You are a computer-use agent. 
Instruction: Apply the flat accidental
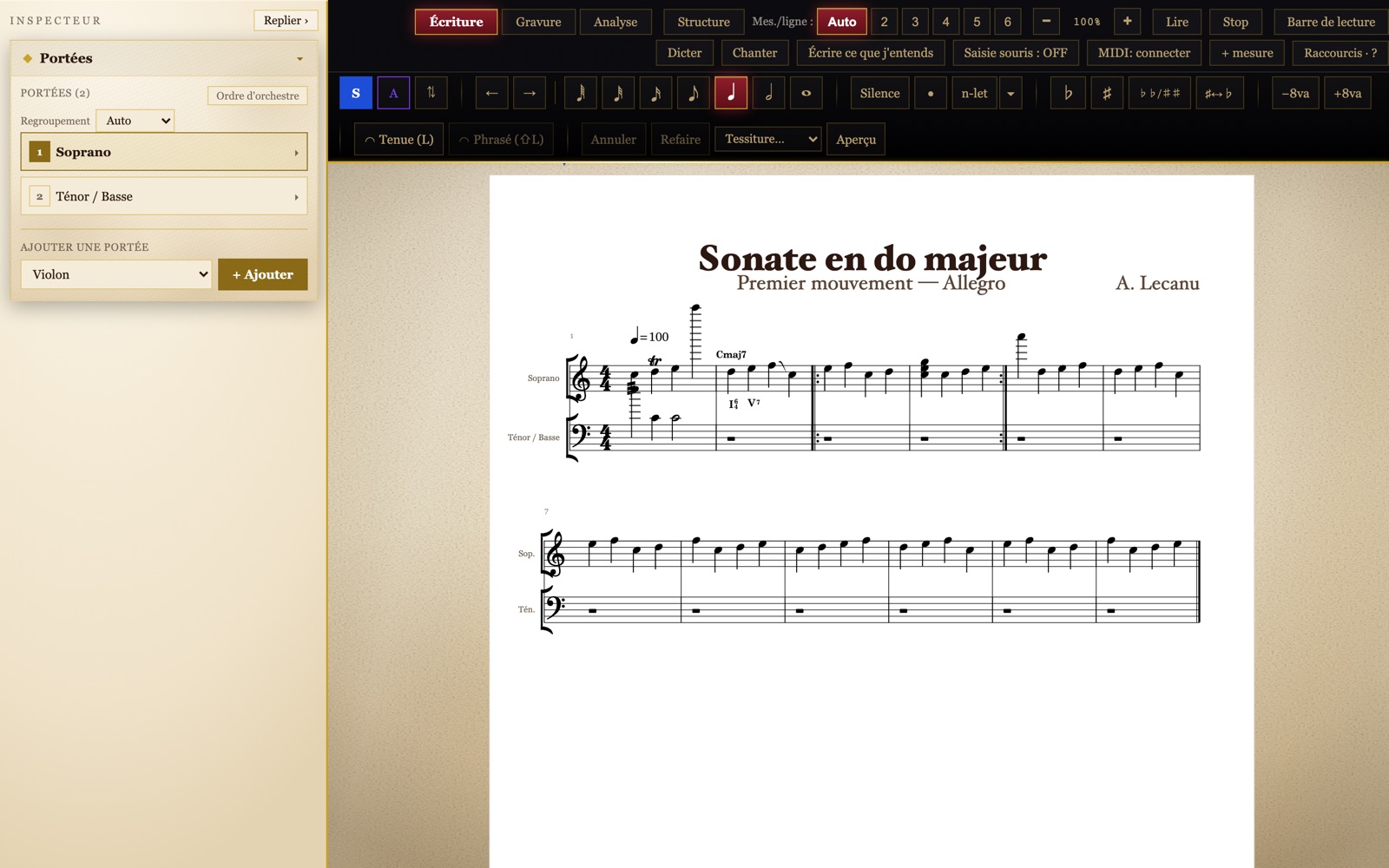pyautogui.click(x=1068, y=93)
